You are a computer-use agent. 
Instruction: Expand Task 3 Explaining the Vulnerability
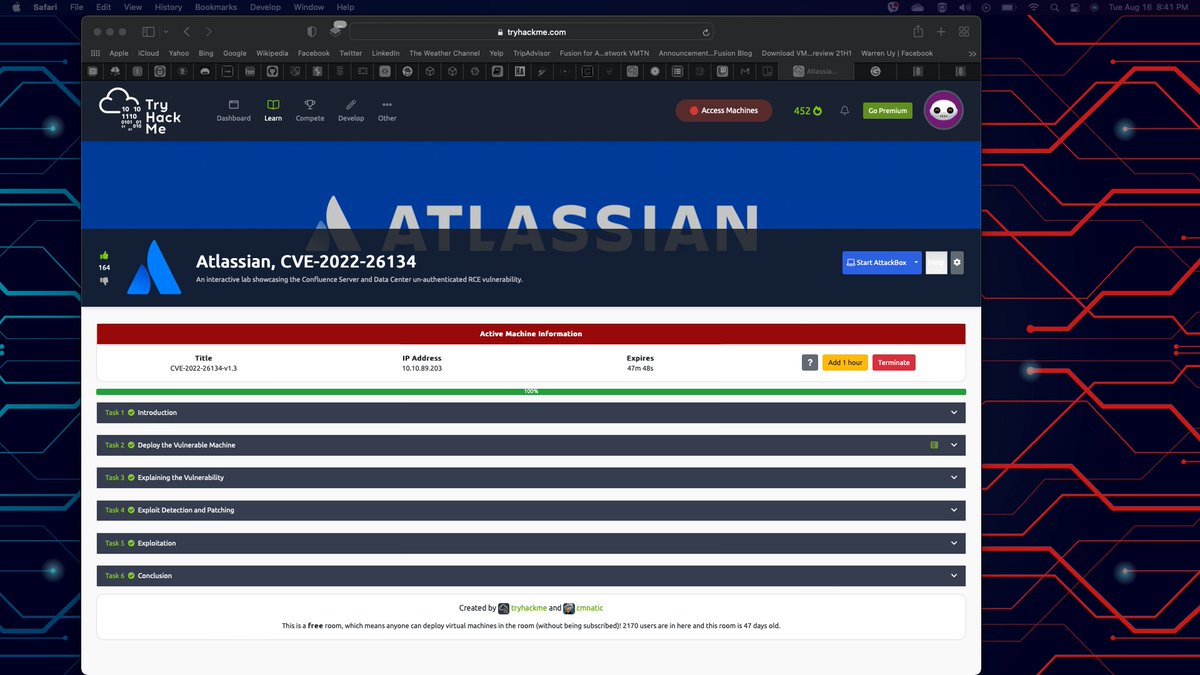click(x=531, y=478)
